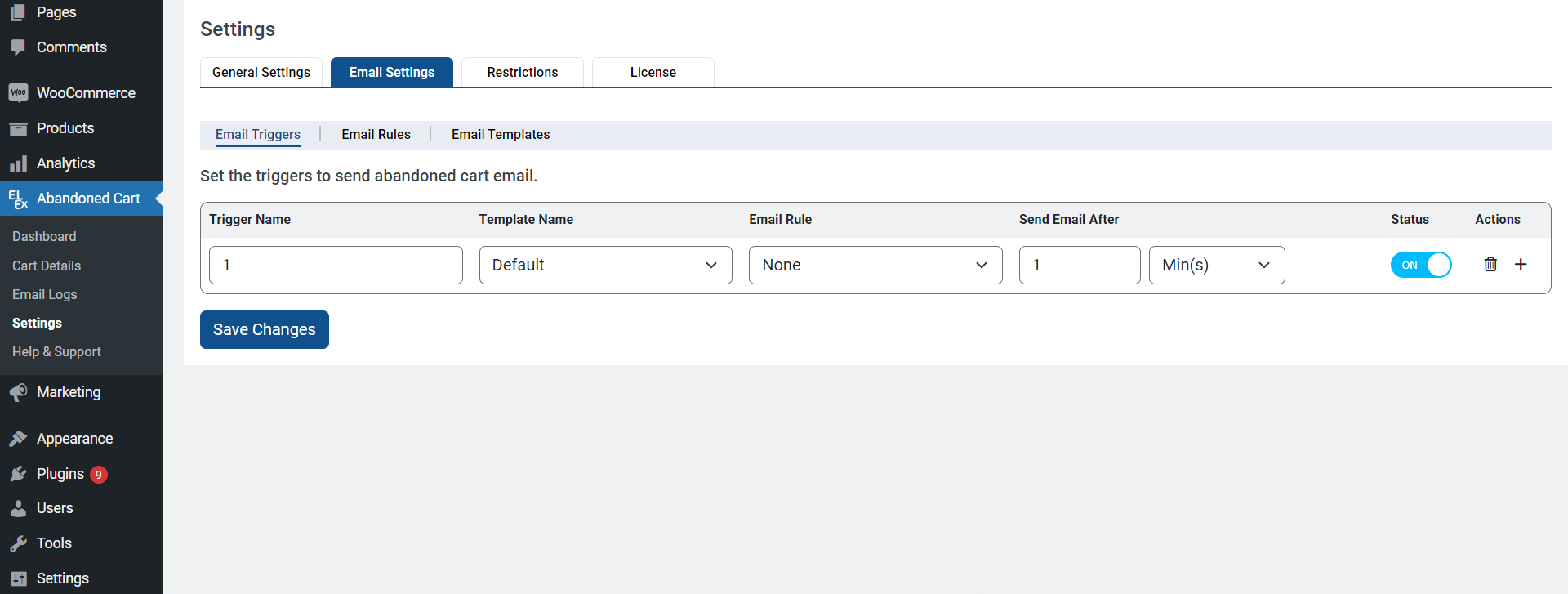Screen dimensions: 1568x594
Task: Click the WordPress Settings sliders icon
Action: coord(18,578)
